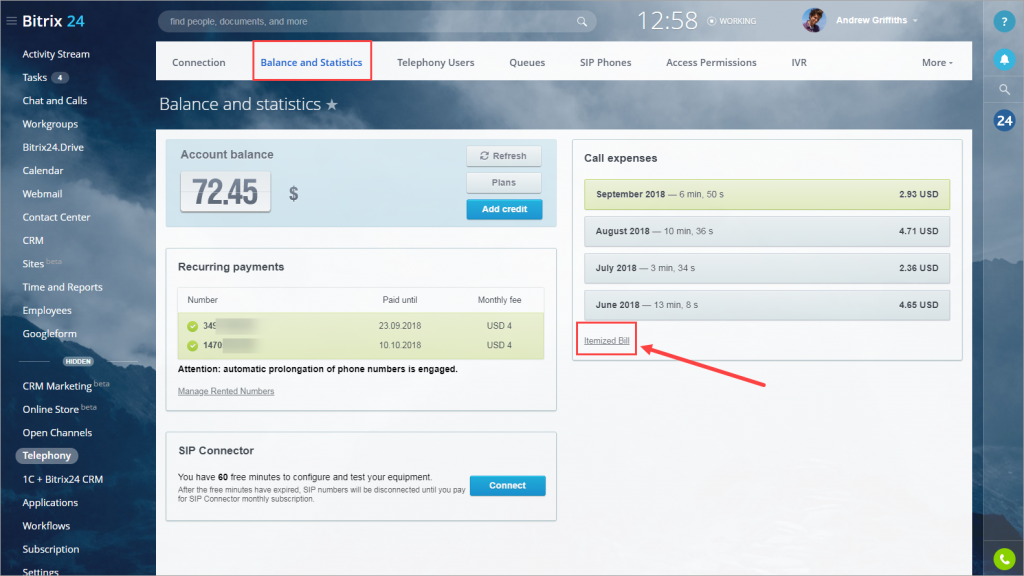Screen dimensions: 1024x576
Task: Go to Open Channels
Action: click(57, 433)
